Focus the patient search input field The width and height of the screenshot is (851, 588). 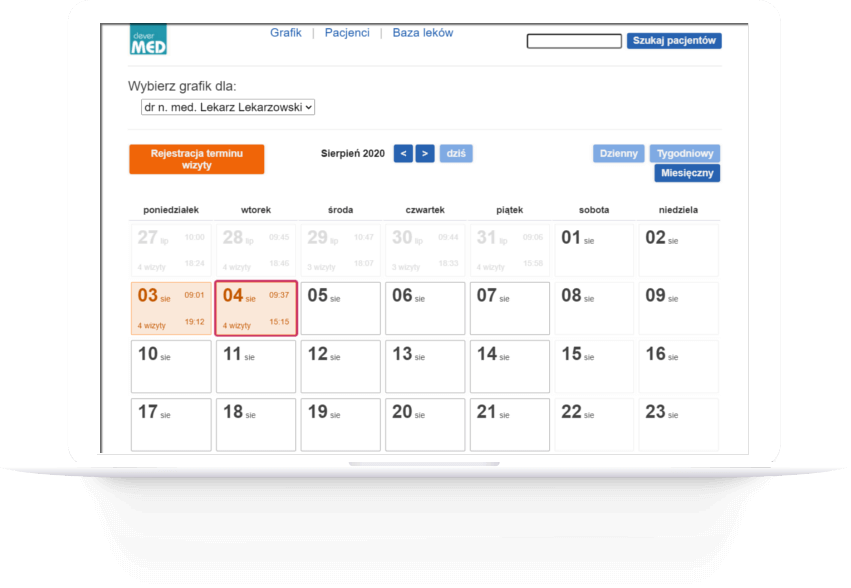point(574,41)
